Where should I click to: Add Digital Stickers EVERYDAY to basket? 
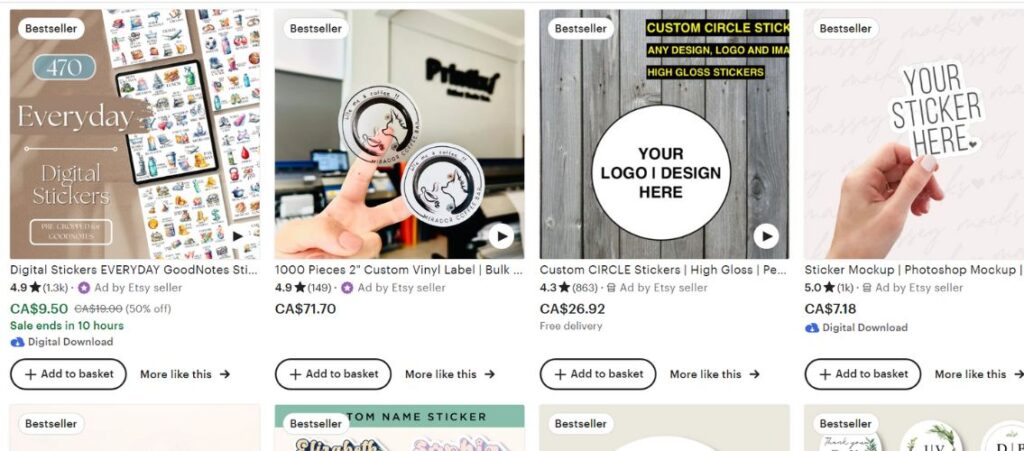pos(69,374)
